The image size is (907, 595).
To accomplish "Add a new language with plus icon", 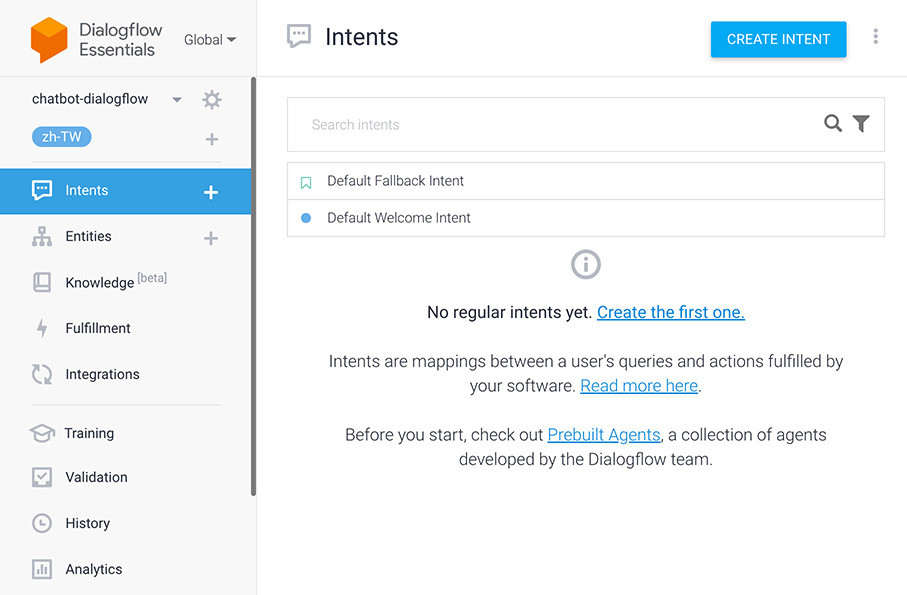I will [x=212, y=139].
